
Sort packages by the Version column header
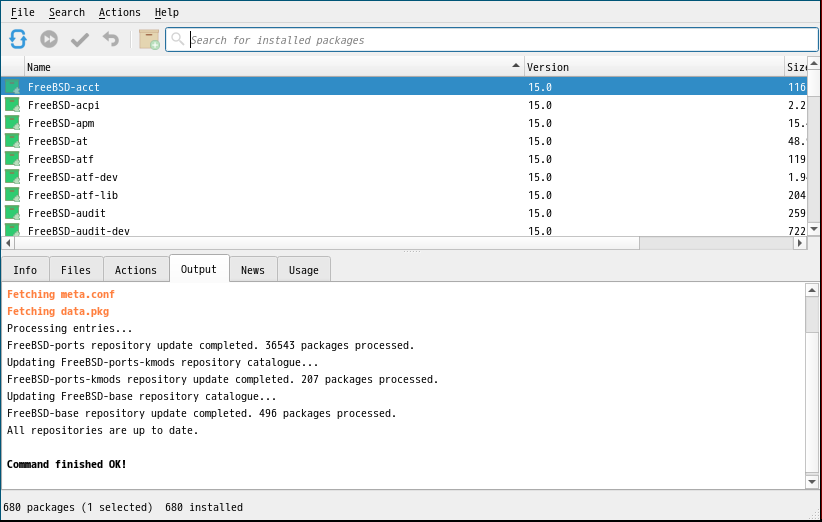point(650,67)
